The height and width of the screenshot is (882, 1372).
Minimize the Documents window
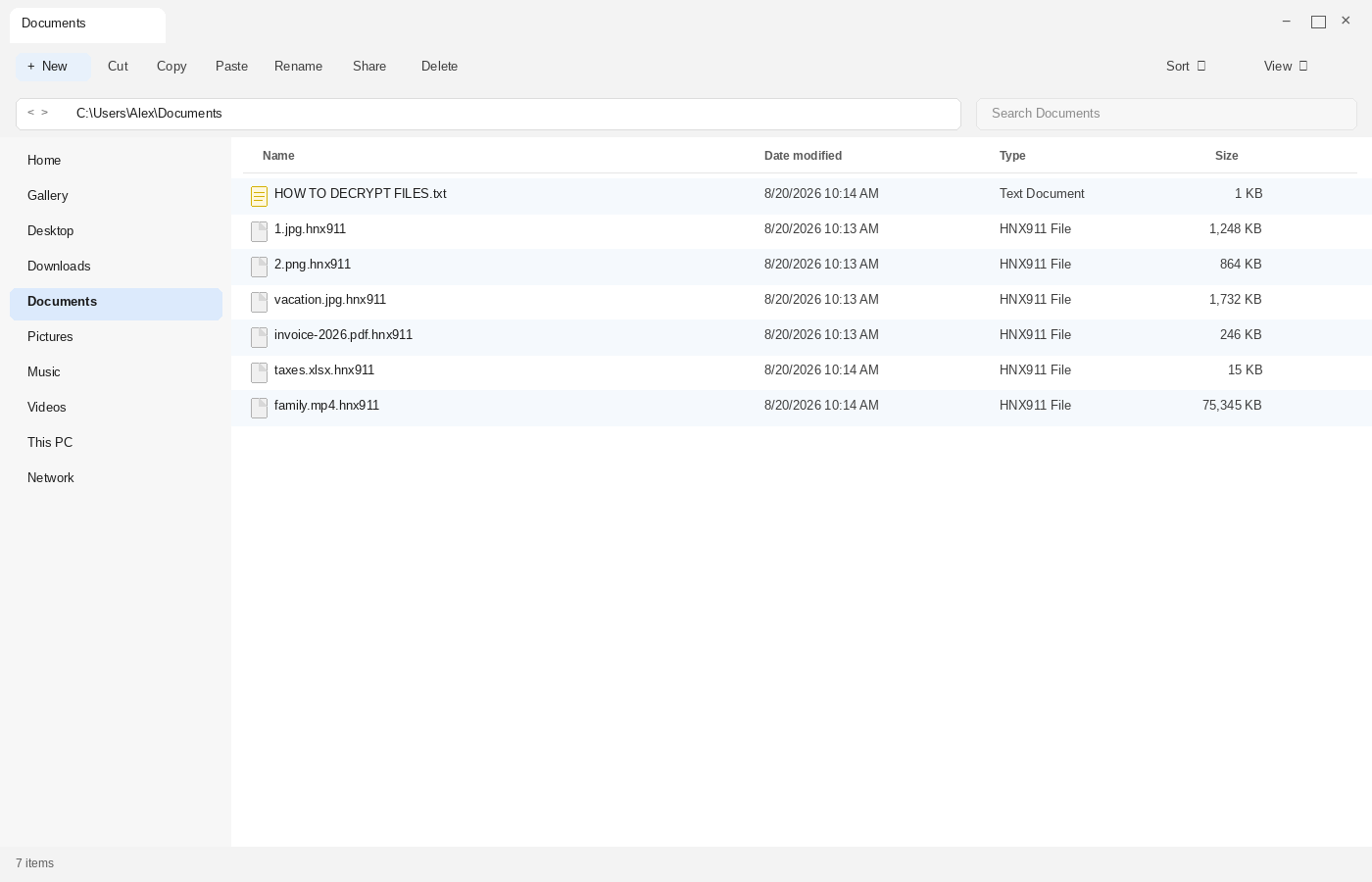[x=1287, y=21]
